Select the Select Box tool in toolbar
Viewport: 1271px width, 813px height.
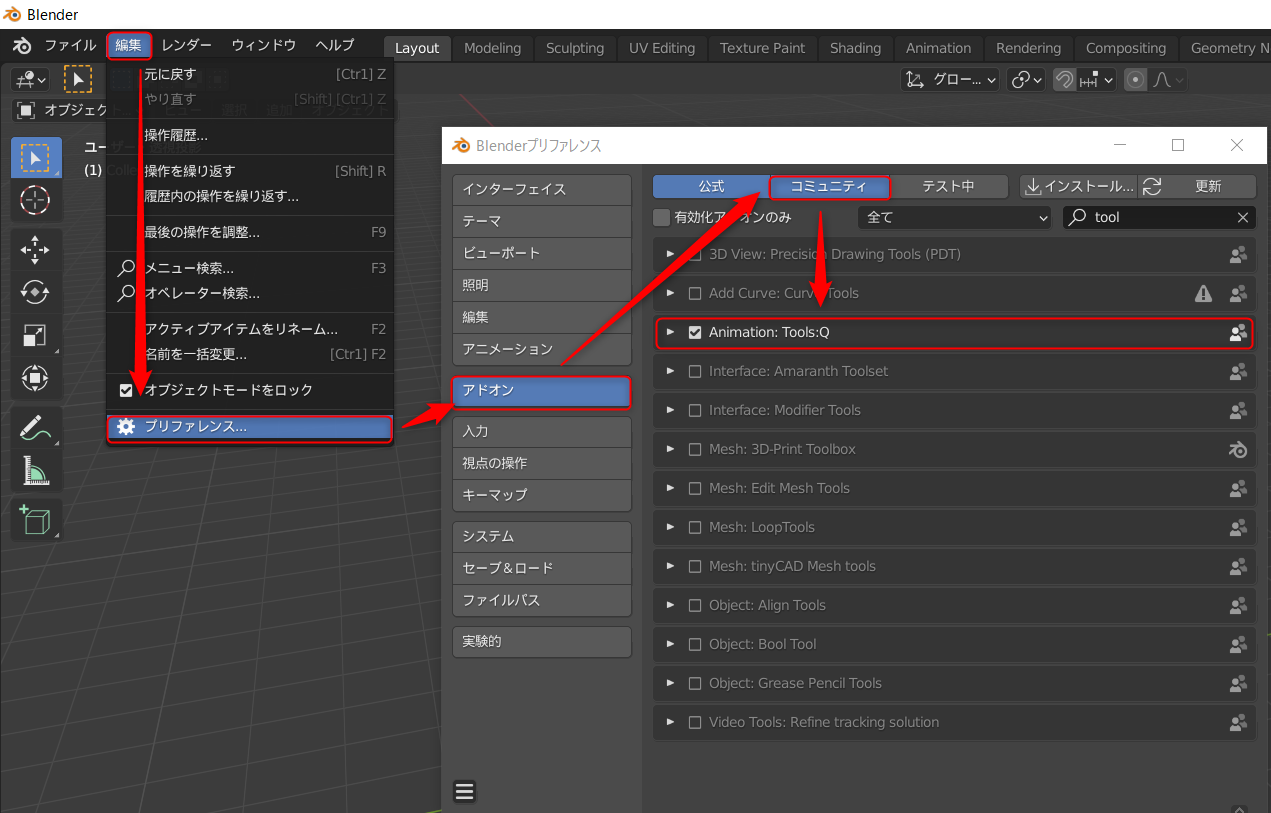pos(36,158)
